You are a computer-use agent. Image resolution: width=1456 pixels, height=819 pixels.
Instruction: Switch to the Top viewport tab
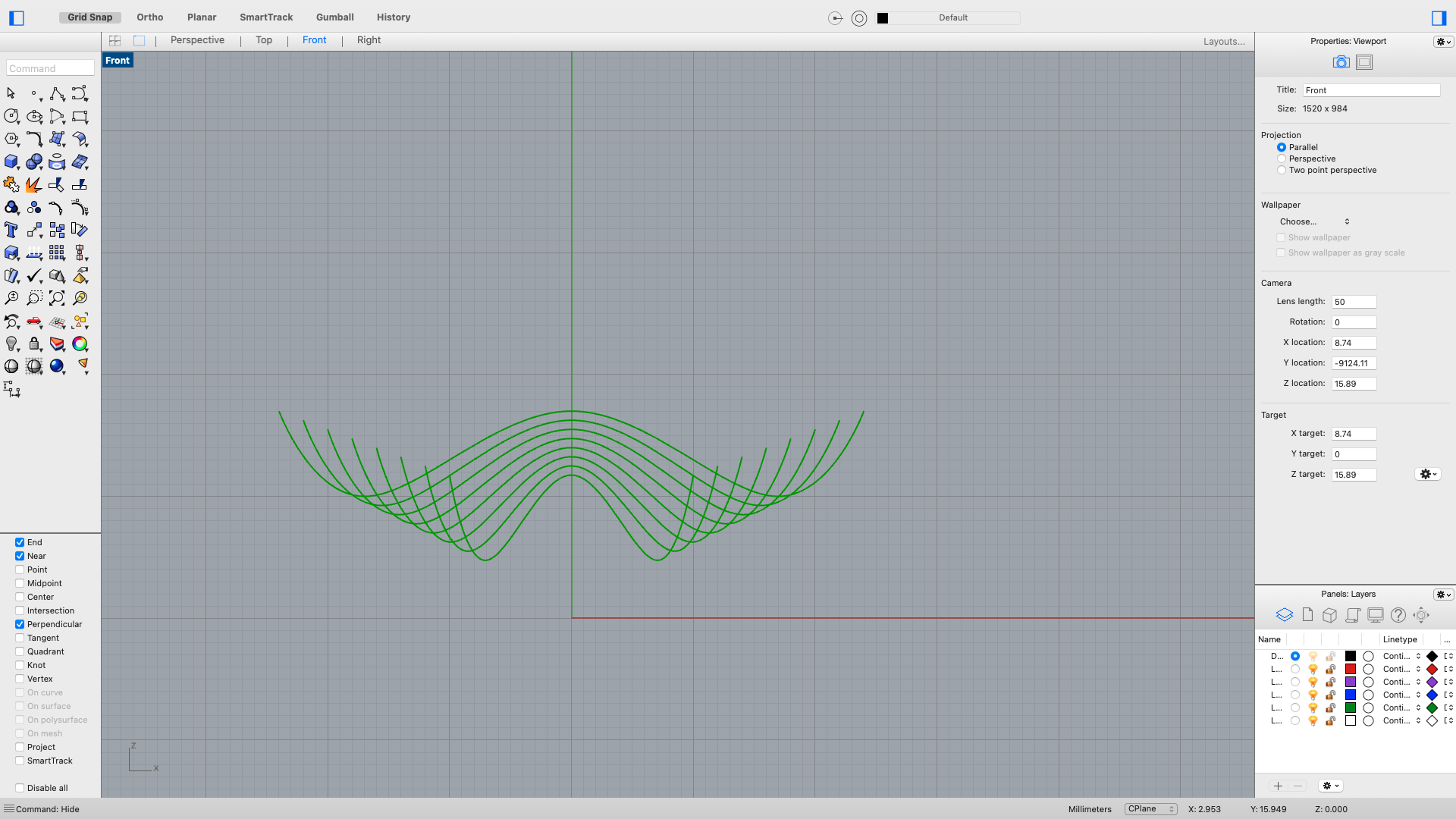(264, 40)
